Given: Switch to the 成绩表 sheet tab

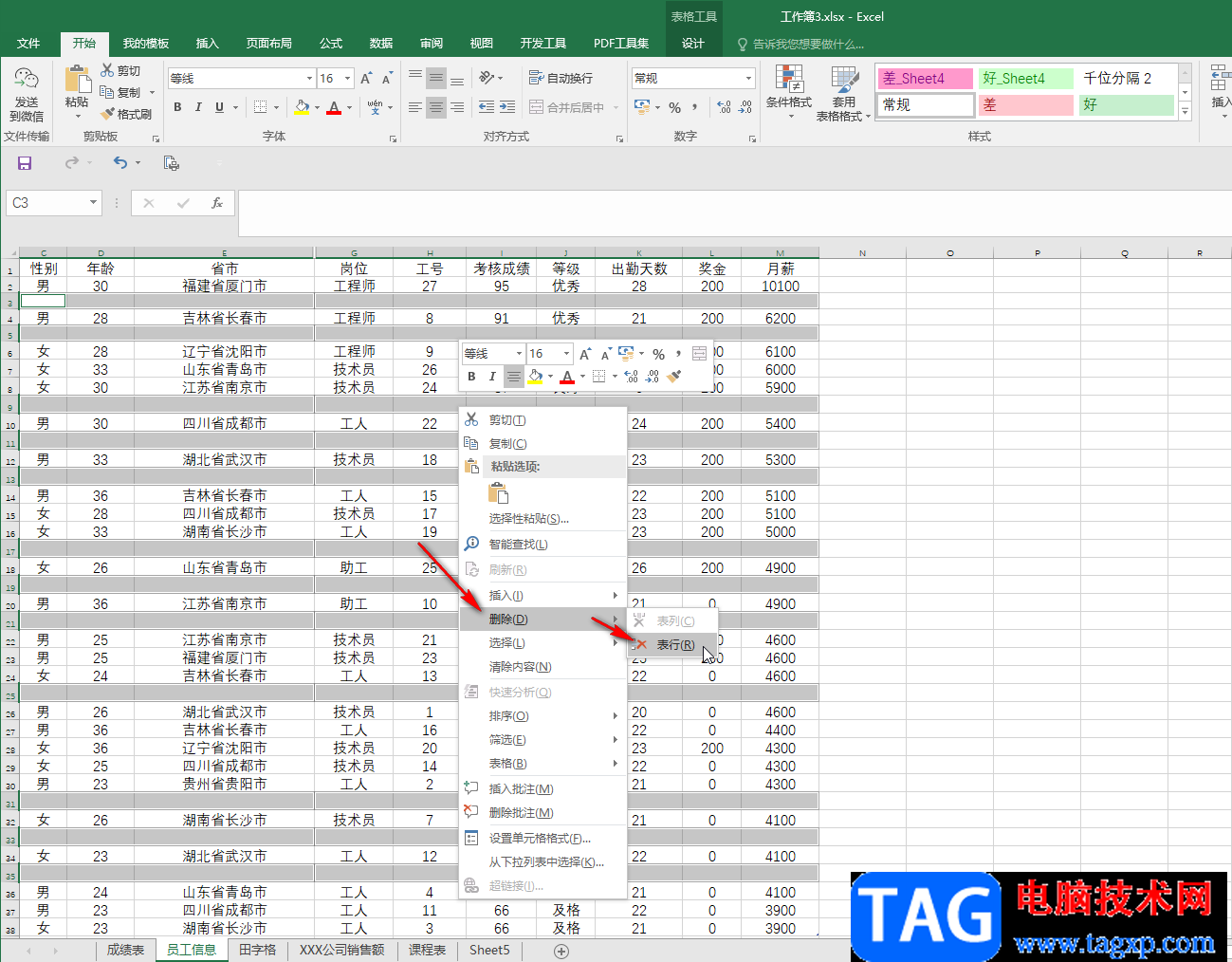Looking at the screenshot, I should [125, 950].
